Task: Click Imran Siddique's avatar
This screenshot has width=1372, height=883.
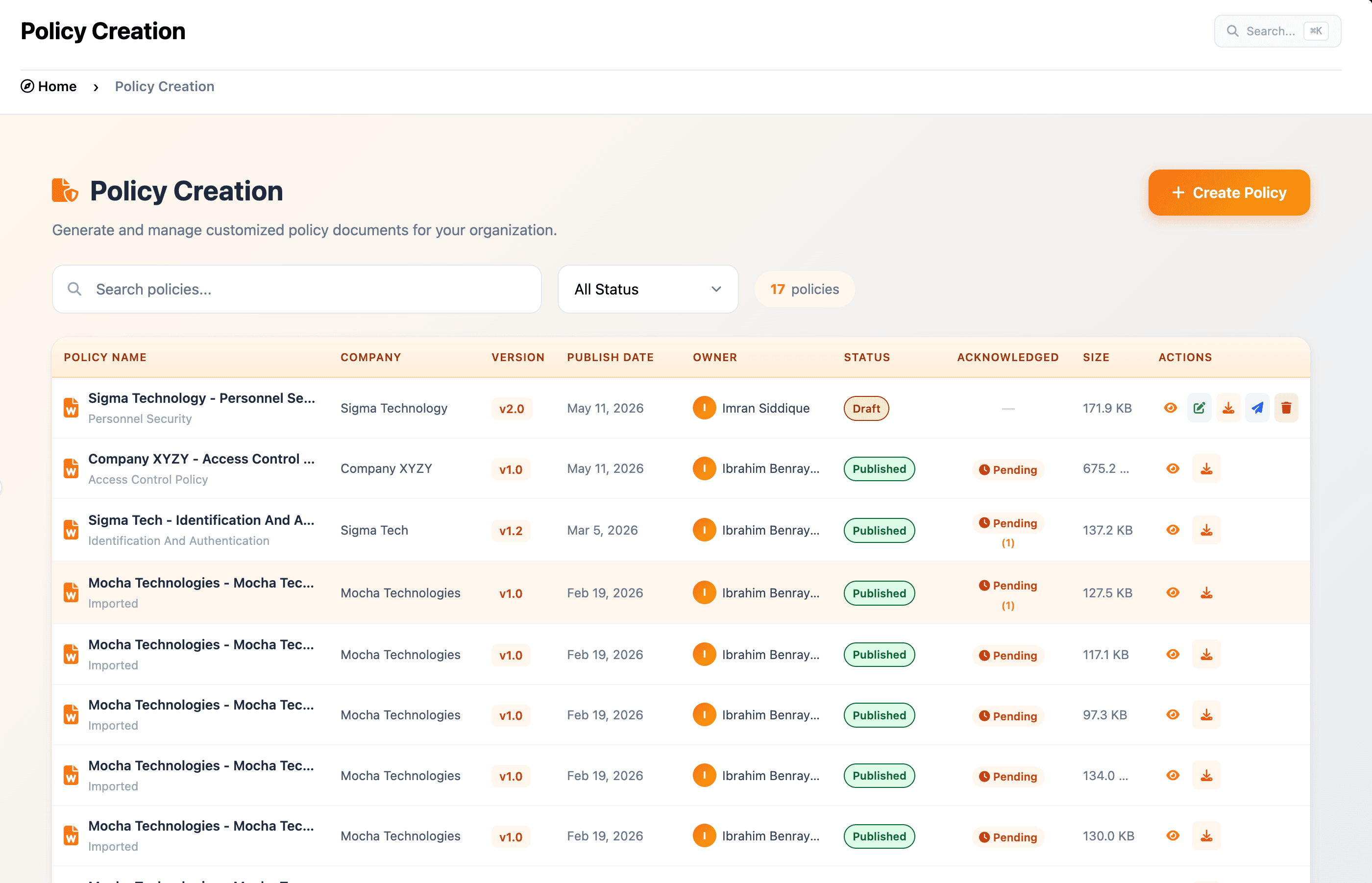Action: (x=704, y=408)
